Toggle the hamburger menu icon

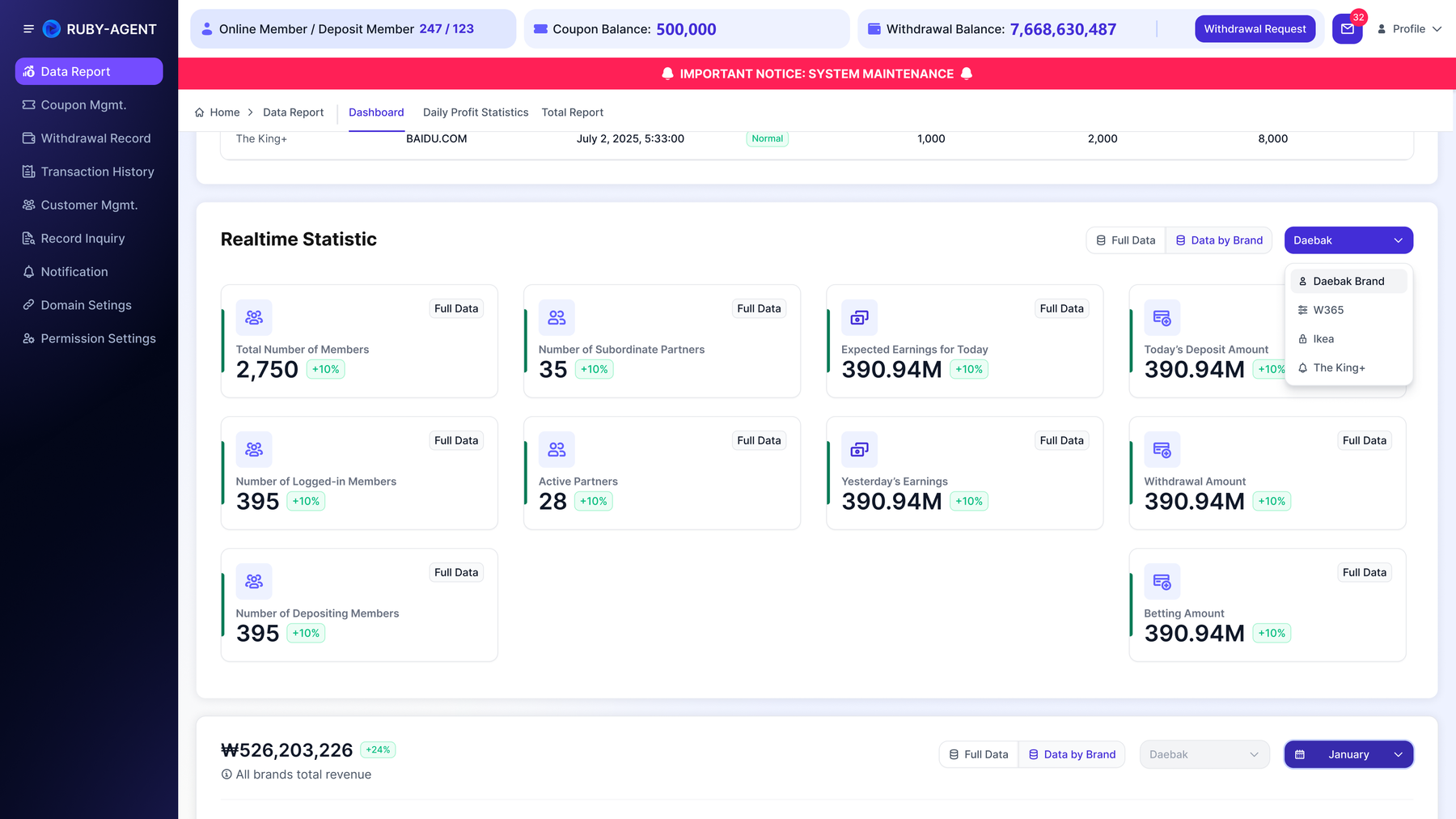[28, 29]
